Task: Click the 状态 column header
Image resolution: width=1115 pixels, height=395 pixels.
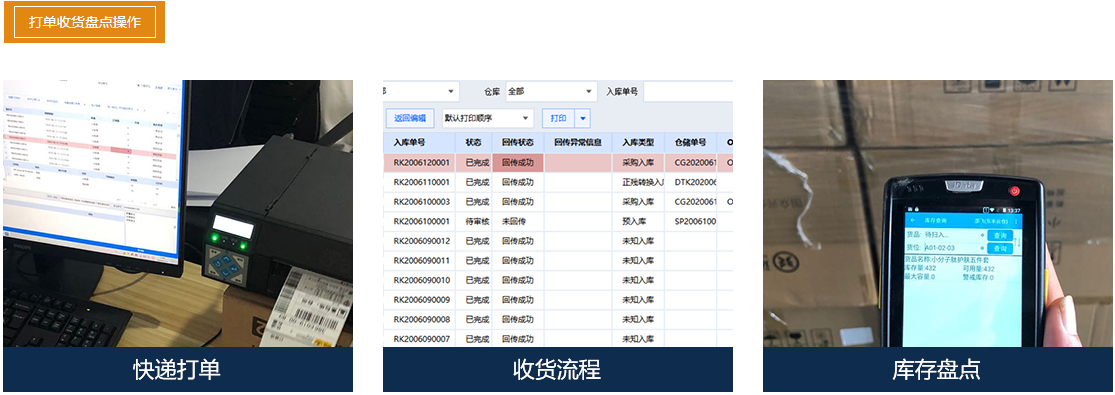Action: 474,143
